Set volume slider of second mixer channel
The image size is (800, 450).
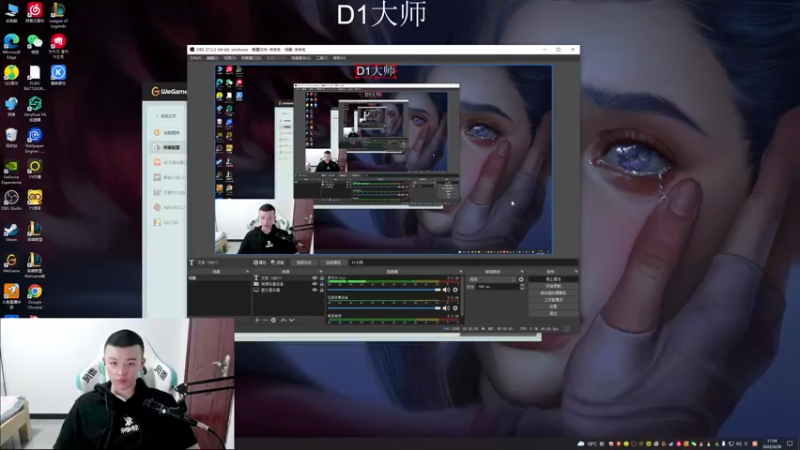(384, 308)
